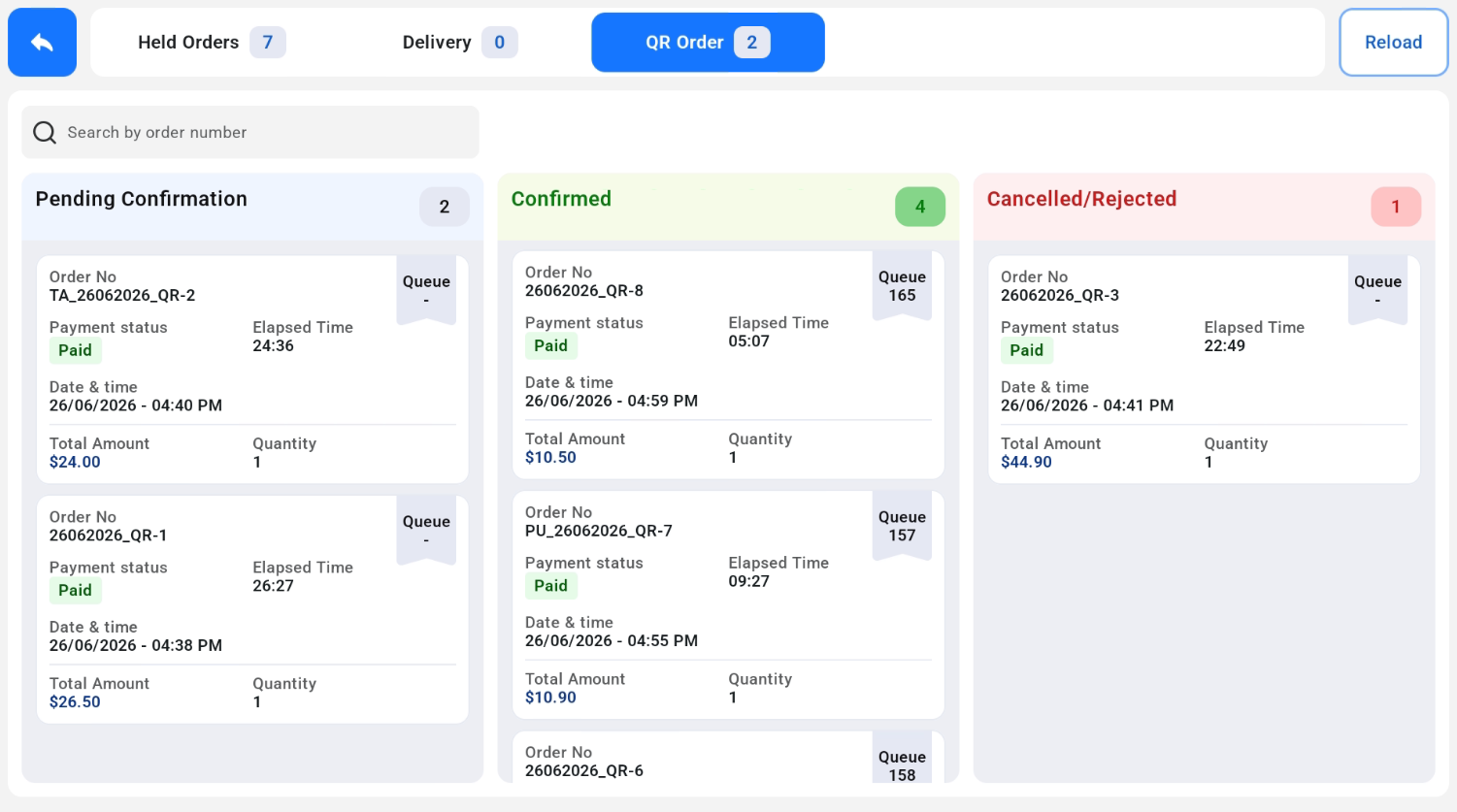This screenshot has height=812, width=1457.
Task: Click the Queue 165 ribbon badge
Action: click(902, 285)
